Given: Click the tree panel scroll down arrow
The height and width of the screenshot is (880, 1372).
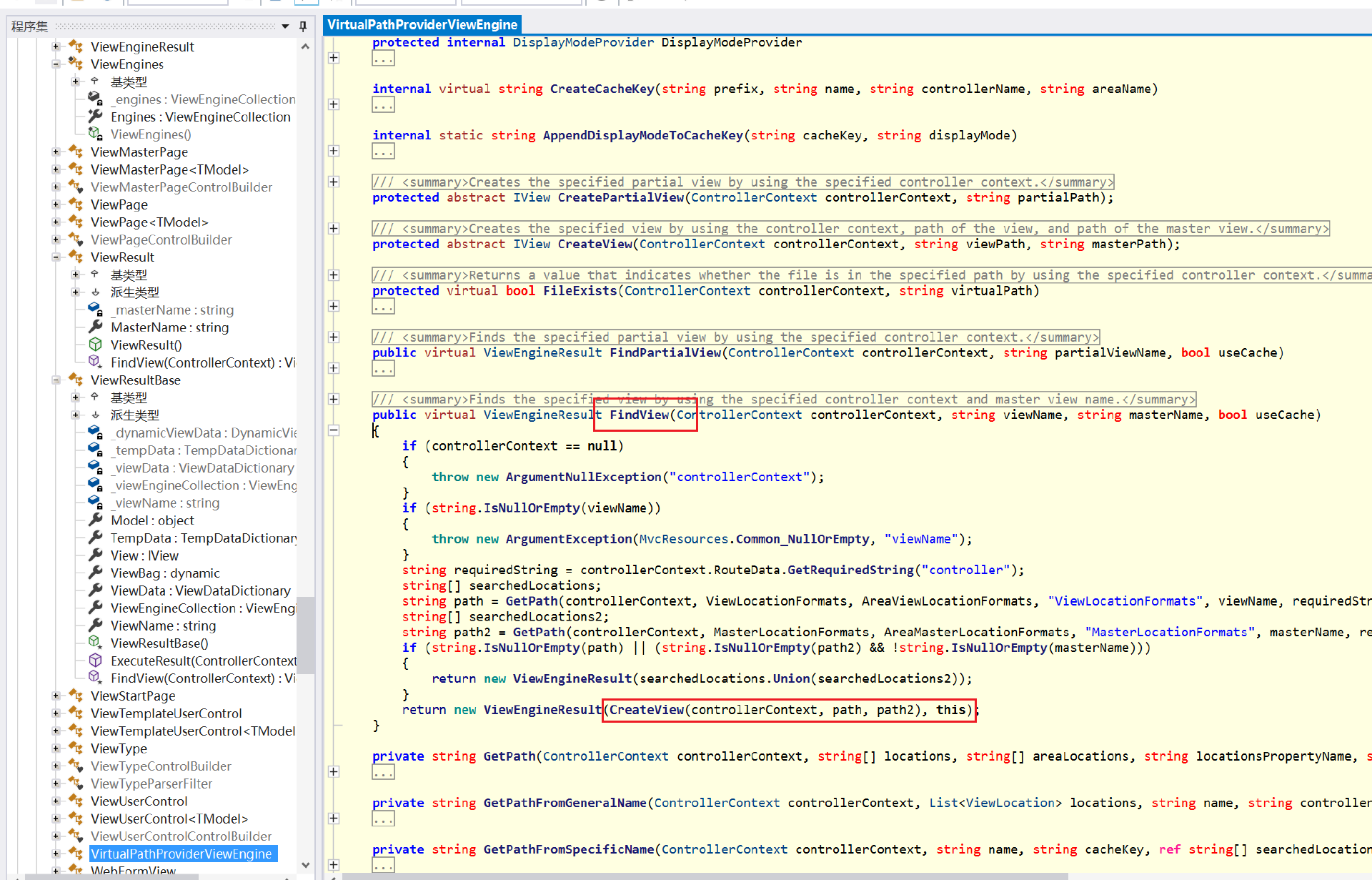Looking at the screenshot, I should 306,865.
